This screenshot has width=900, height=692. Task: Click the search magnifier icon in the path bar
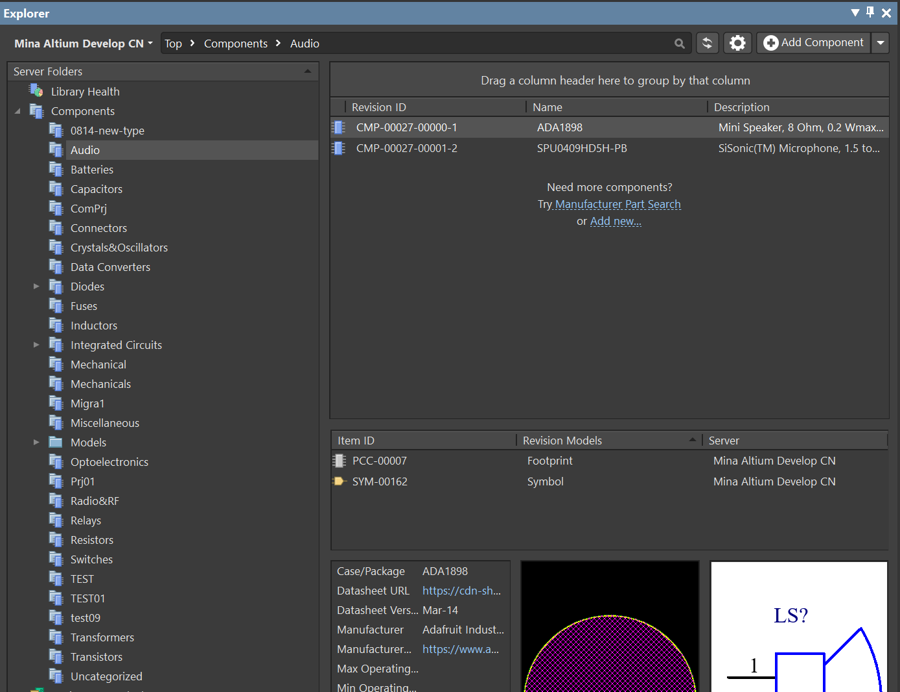click(x=680, y=44)
